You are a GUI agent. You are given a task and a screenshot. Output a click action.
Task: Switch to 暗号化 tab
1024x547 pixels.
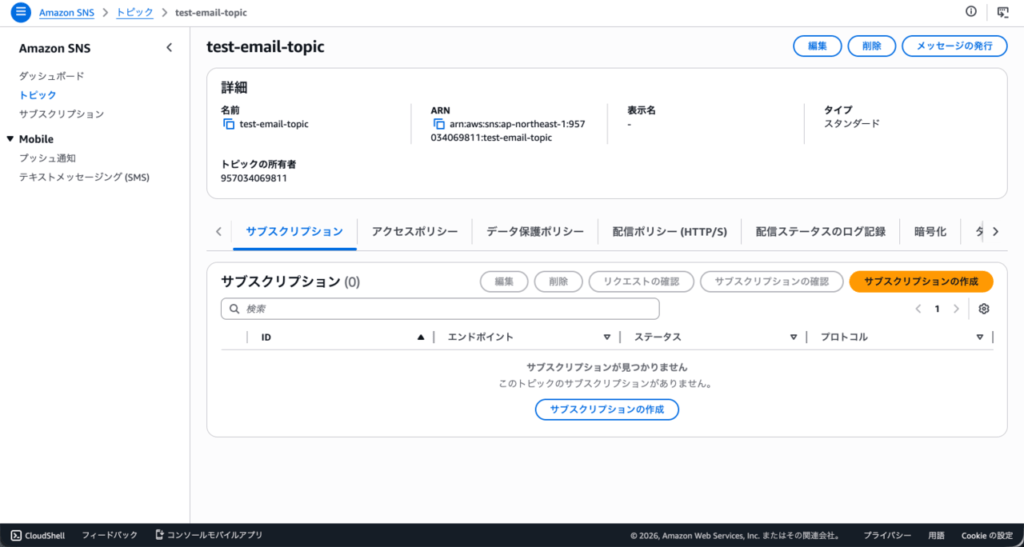tap(930, 232)
